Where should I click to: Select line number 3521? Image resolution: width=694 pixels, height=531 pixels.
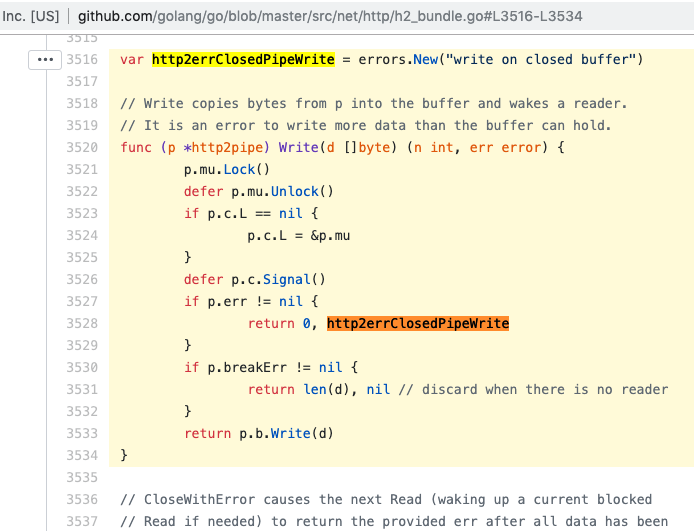tap(82, 169)
